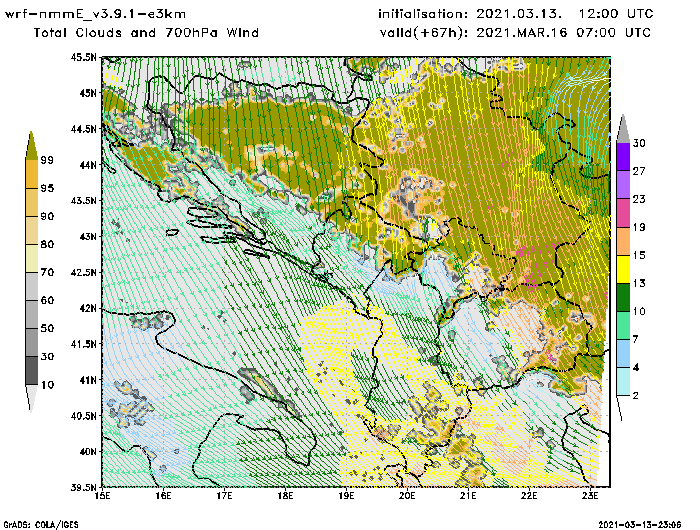
Task: Click the violet 27–30 wind legend swatch
Action: [x=623, y=157]
